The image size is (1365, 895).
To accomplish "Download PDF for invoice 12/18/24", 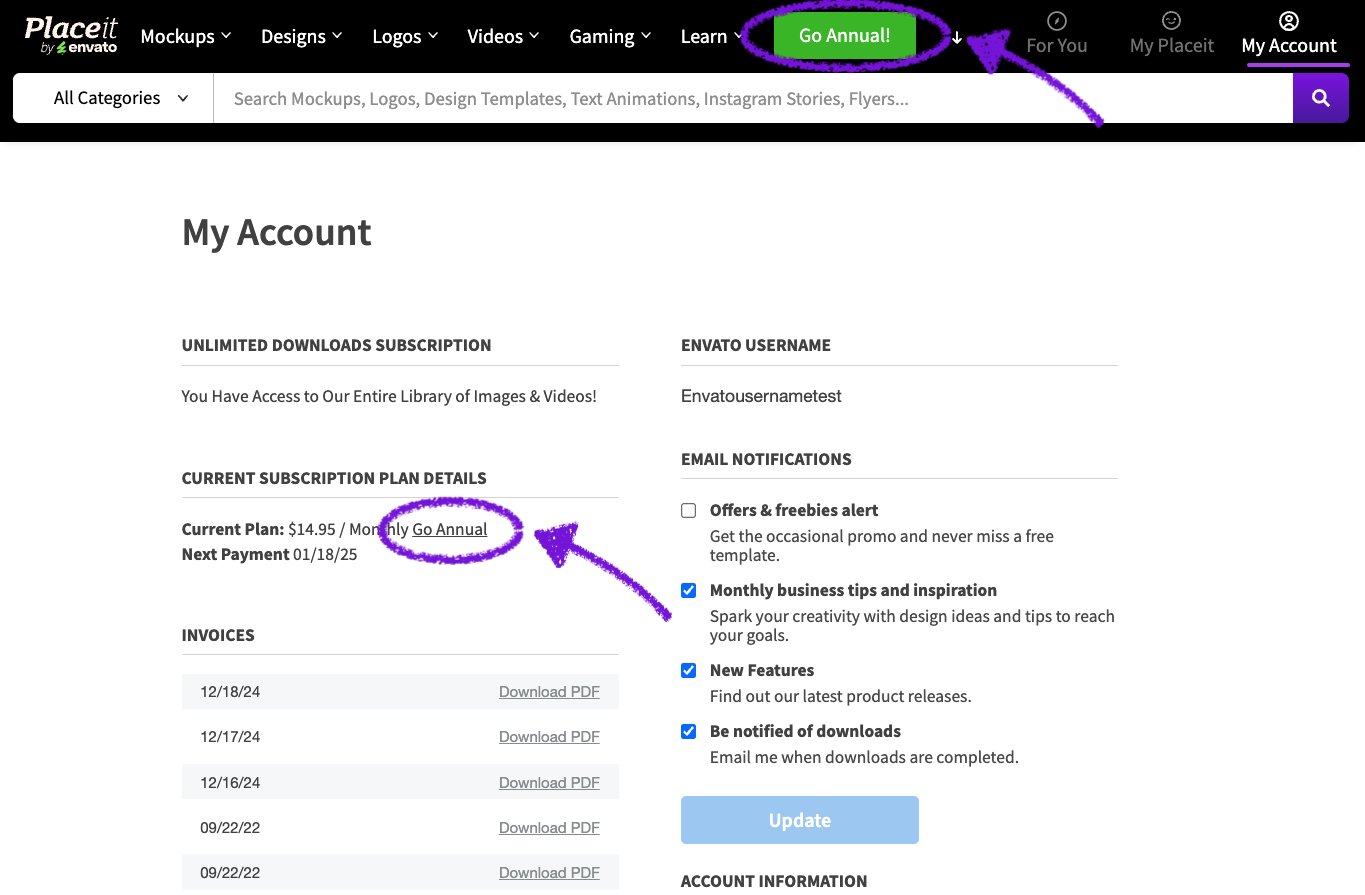I will point(549,692).
